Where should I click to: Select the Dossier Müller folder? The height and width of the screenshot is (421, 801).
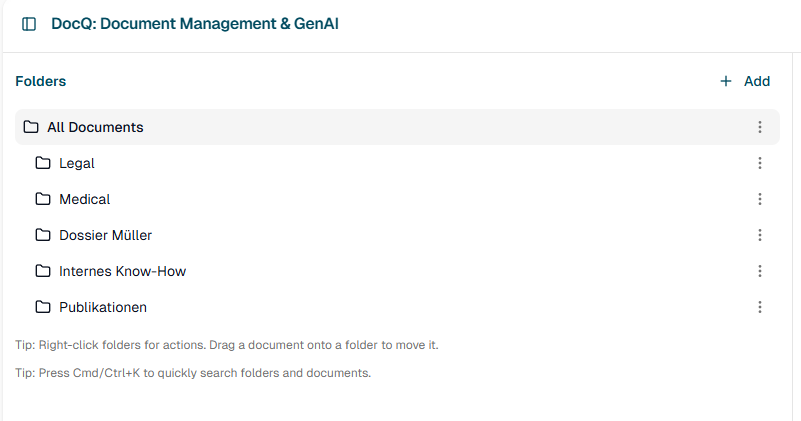[x=105, y=235]
